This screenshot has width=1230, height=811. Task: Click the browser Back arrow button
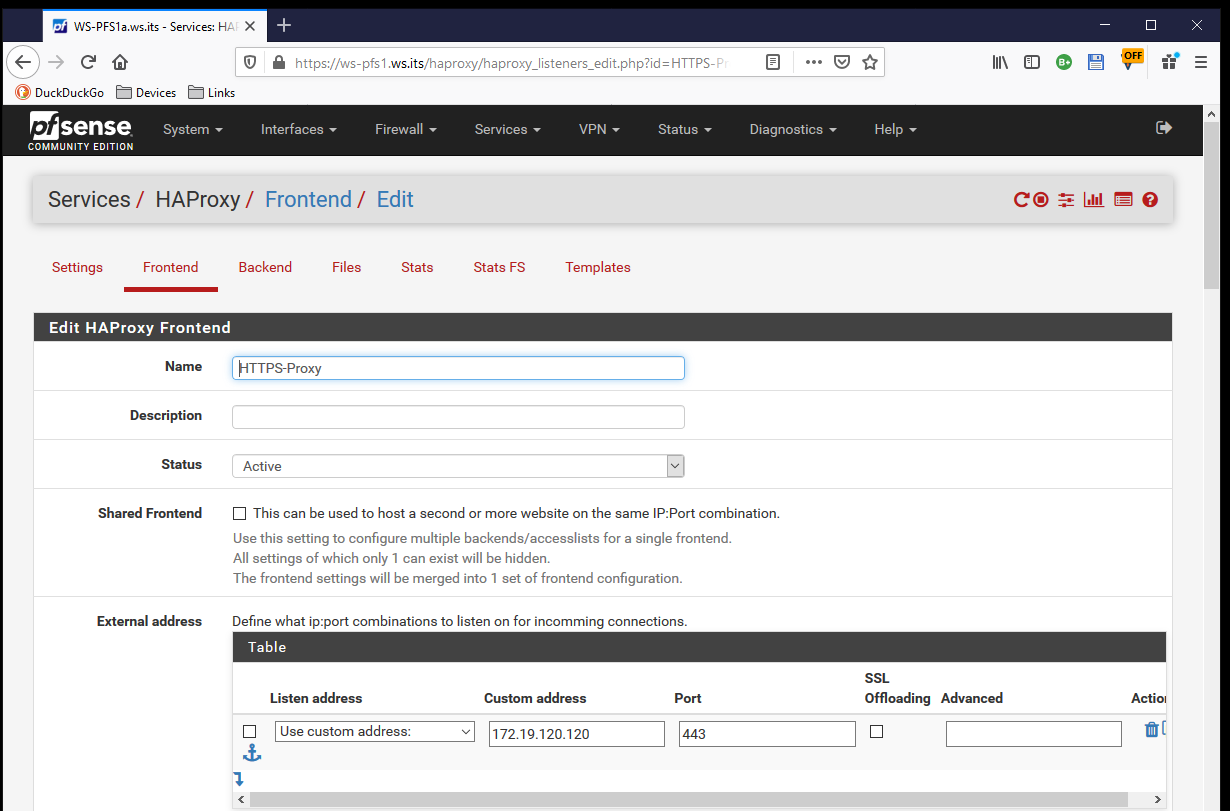[x=23, y=62]
